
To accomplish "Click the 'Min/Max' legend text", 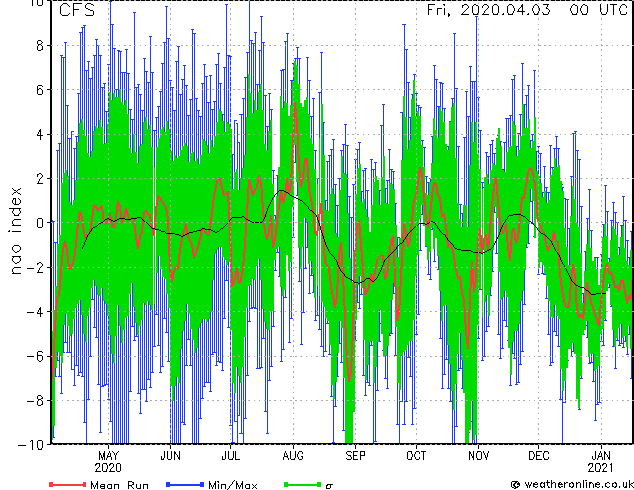I will point(233,485).
